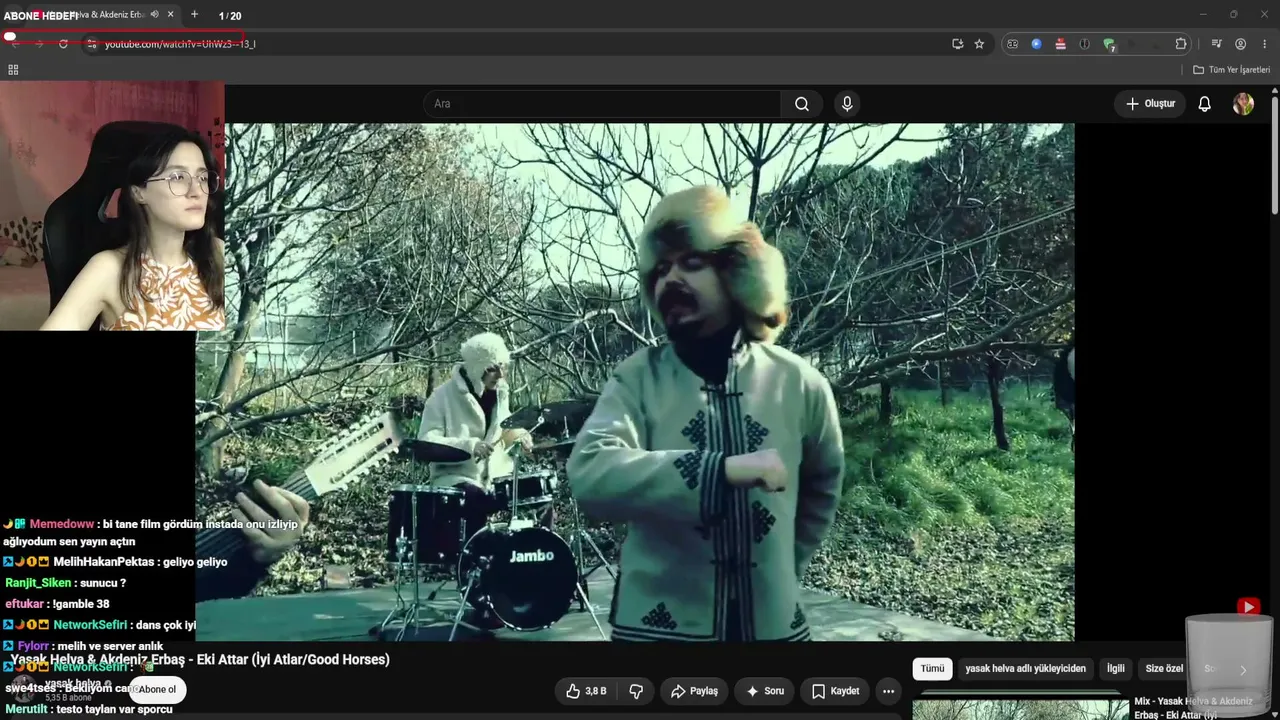
Task: Open the Chrome three-dot menu
Action: point(1264,44)
